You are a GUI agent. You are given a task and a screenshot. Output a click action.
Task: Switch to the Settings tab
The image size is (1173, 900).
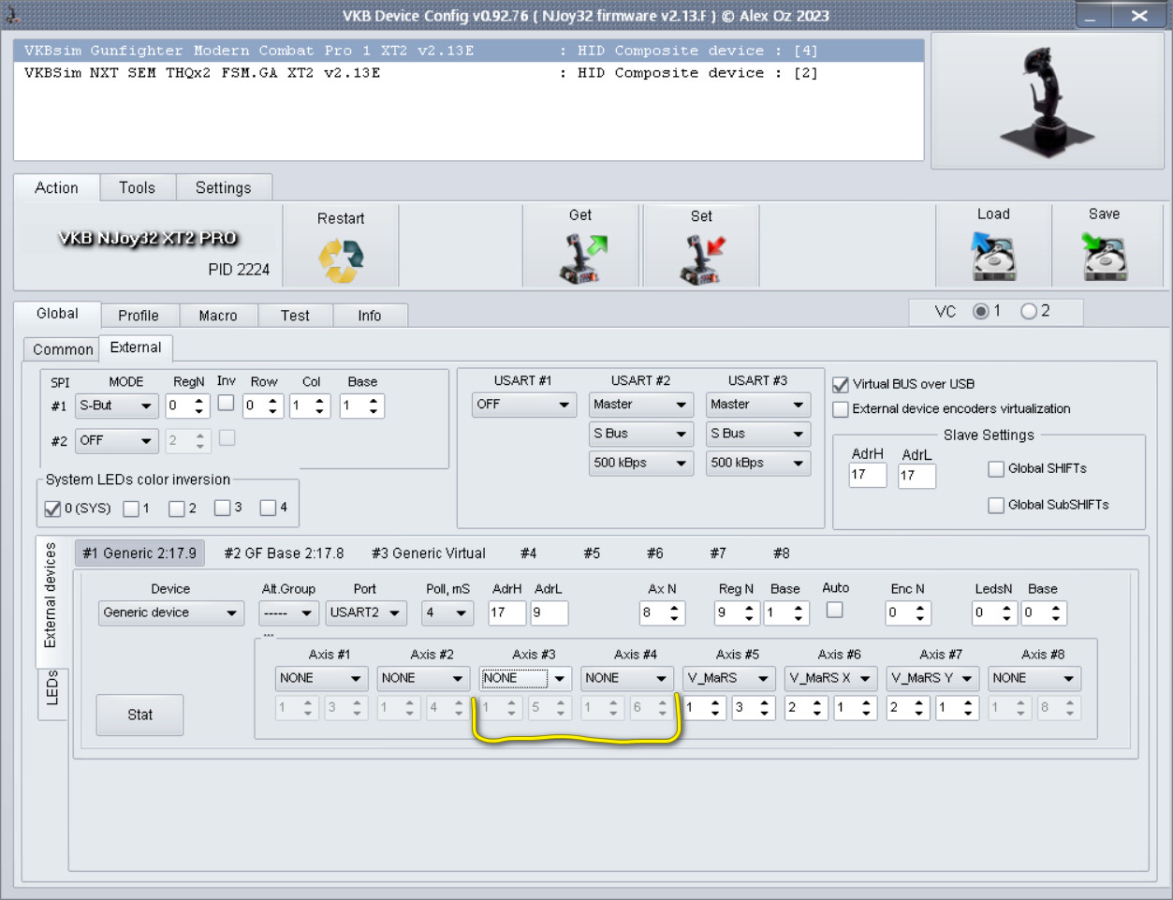[223, 188]
